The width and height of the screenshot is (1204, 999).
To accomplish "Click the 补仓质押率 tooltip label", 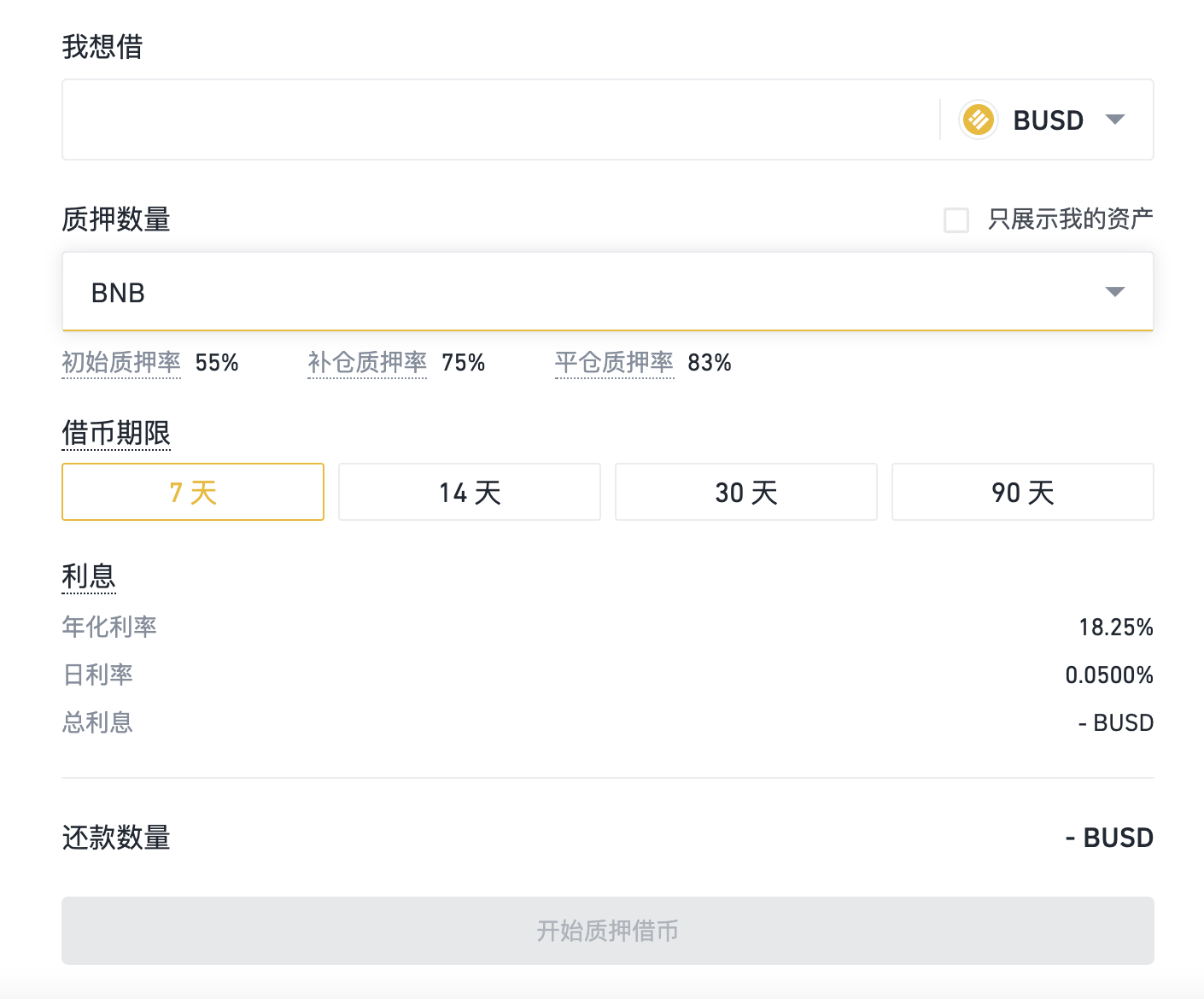I will 367,363.
